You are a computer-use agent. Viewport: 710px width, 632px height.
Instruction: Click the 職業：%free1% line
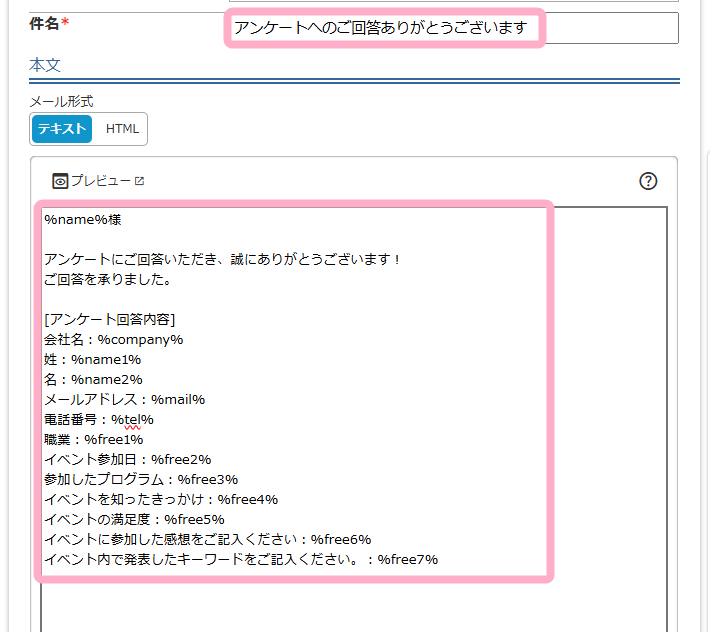tap(94, 440)
